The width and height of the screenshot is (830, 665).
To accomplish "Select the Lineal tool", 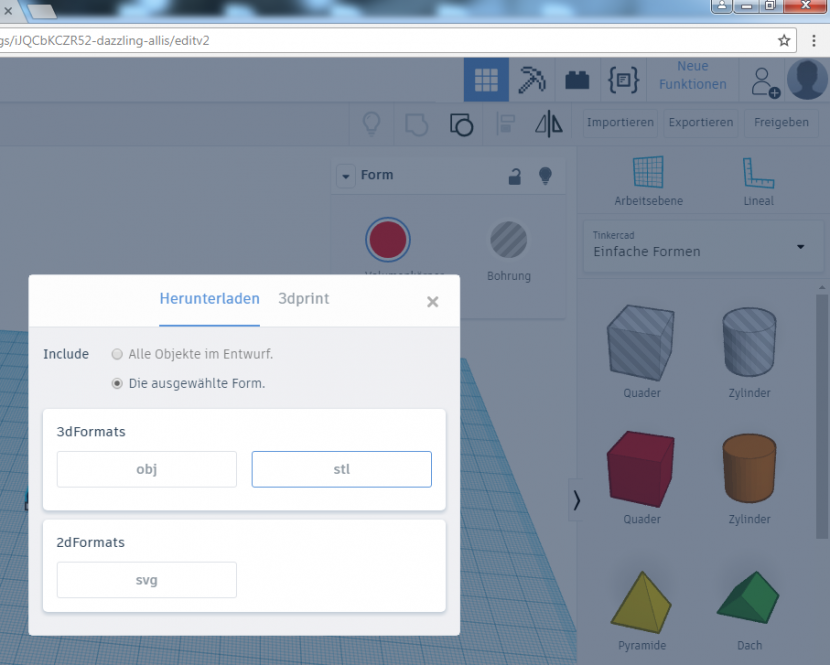I will [758, 180].
